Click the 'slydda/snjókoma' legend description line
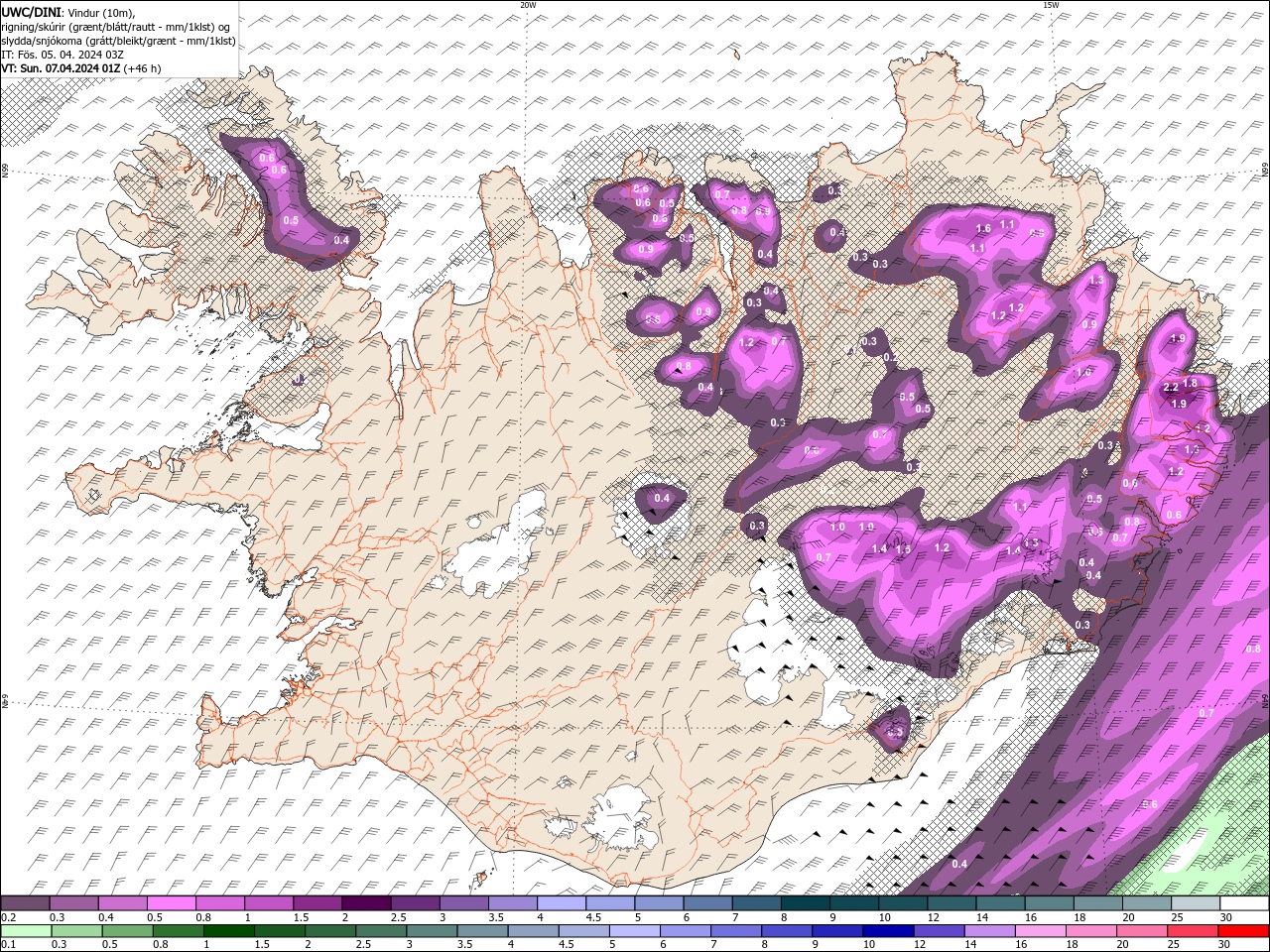The image size is (1270, 952). click(118, 41)
